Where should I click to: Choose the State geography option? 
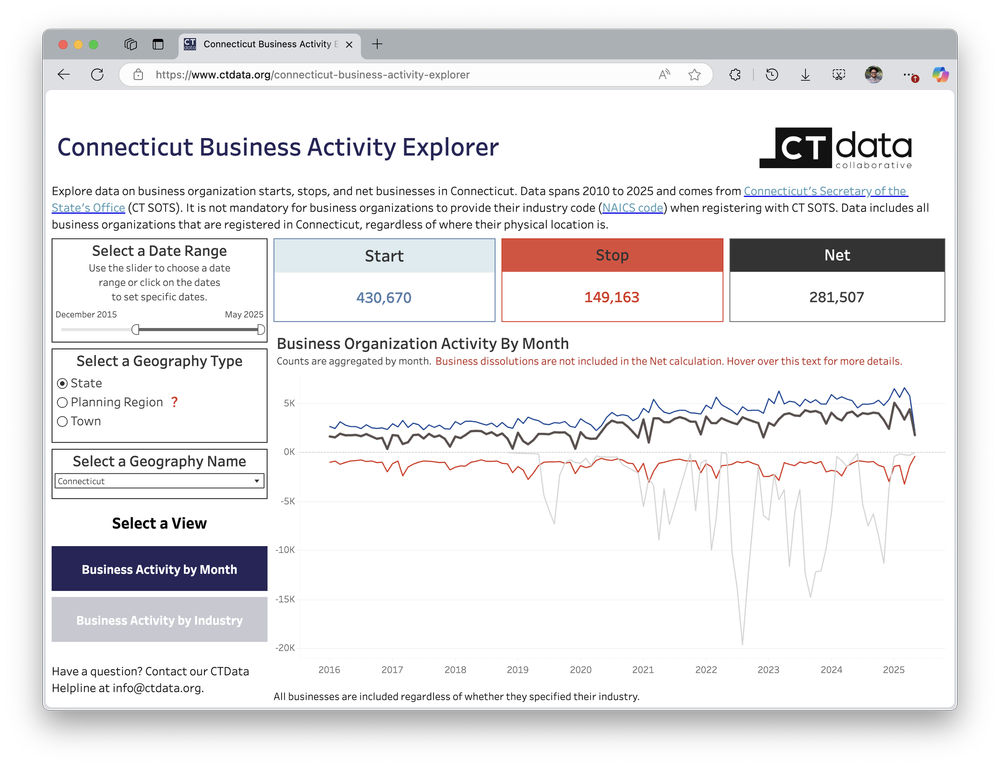pos(62,383)
